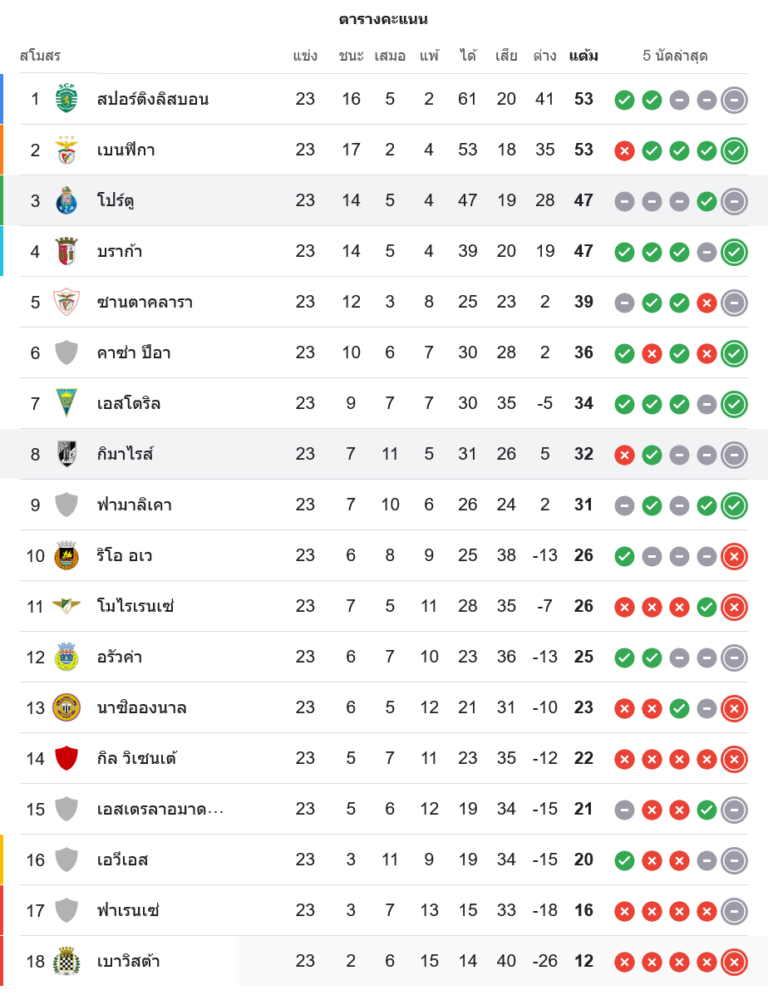
Task: Click Moreirense's fourth recent-match win icon
Action: coord(706,606)
